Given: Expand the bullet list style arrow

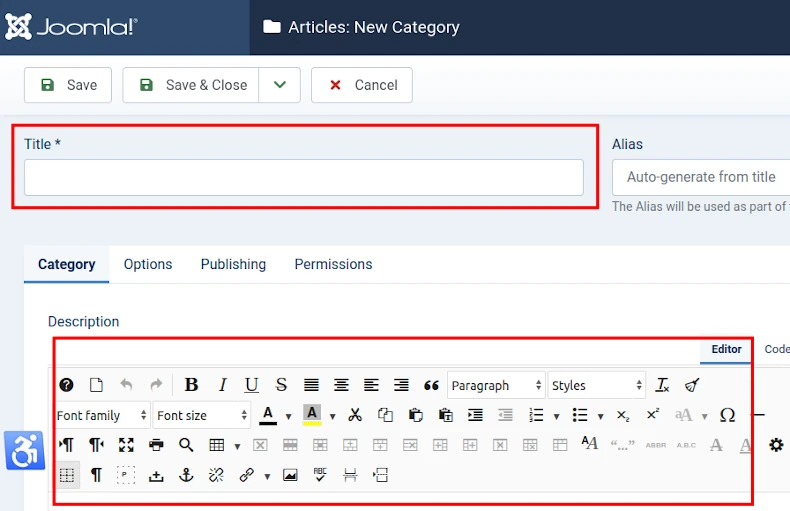Looking at the screenshot, I should (600, 416).
